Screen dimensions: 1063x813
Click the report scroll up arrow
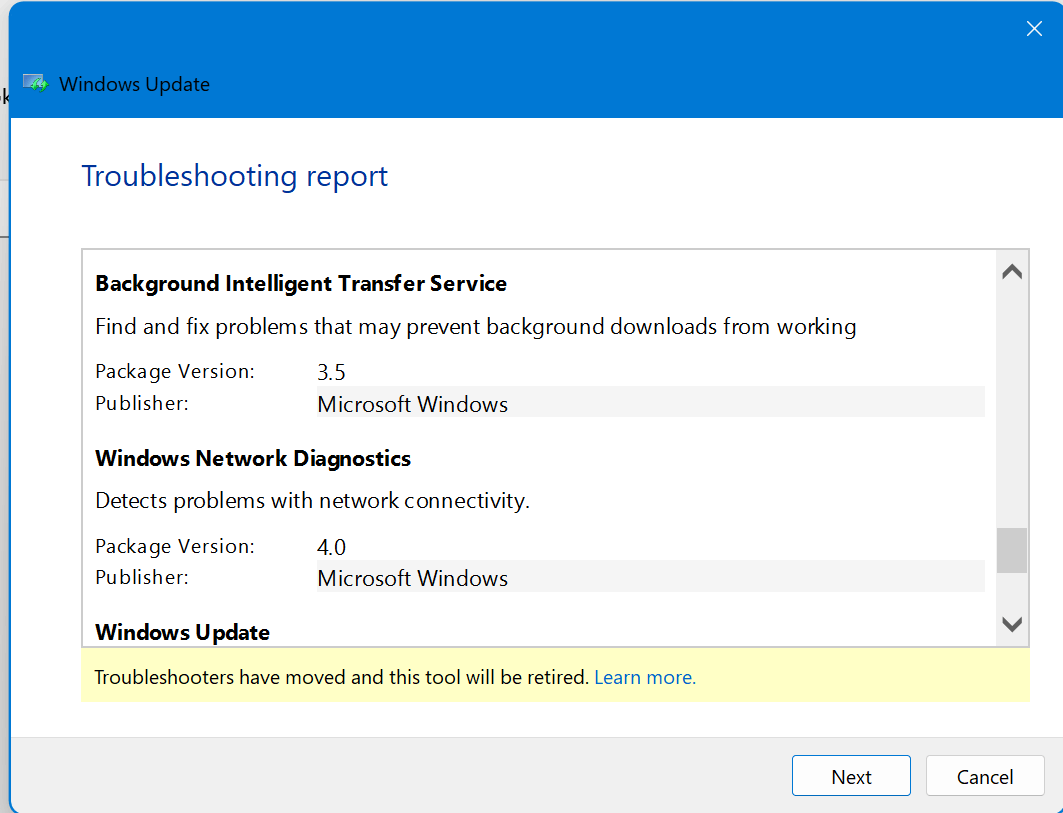coord(1011,272)
